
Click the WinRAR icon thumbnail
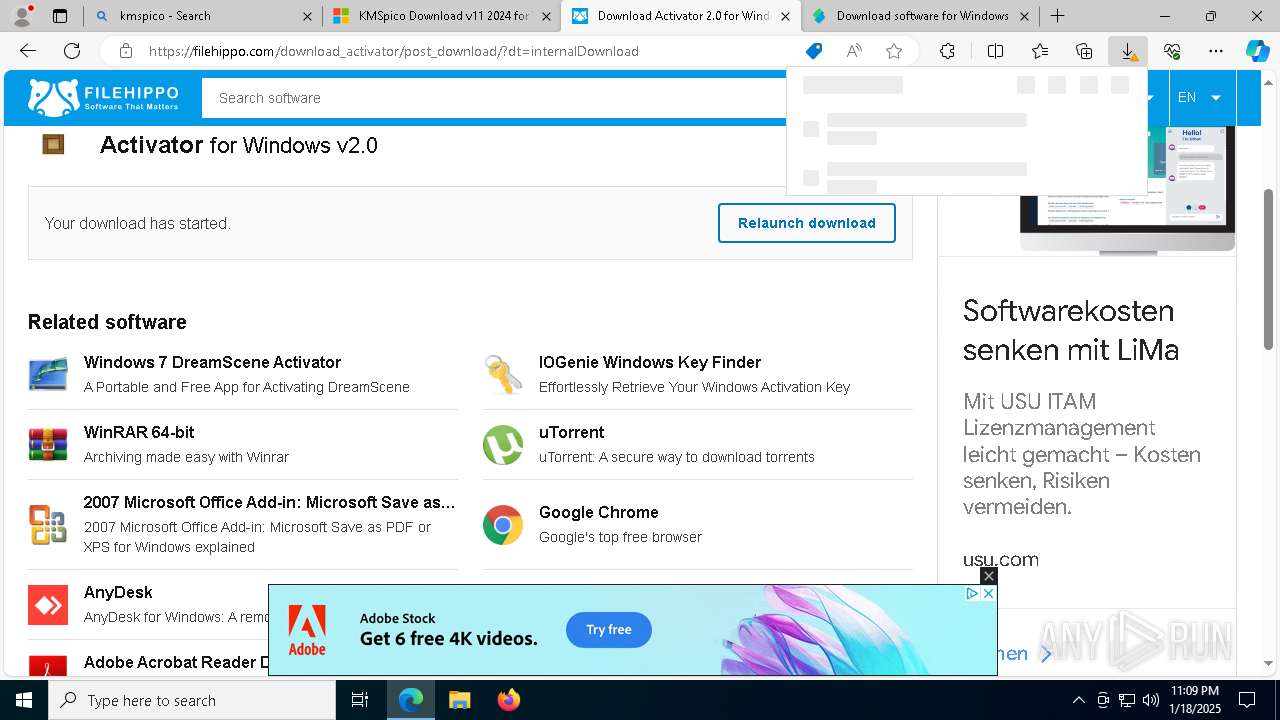tap(48, 444)
